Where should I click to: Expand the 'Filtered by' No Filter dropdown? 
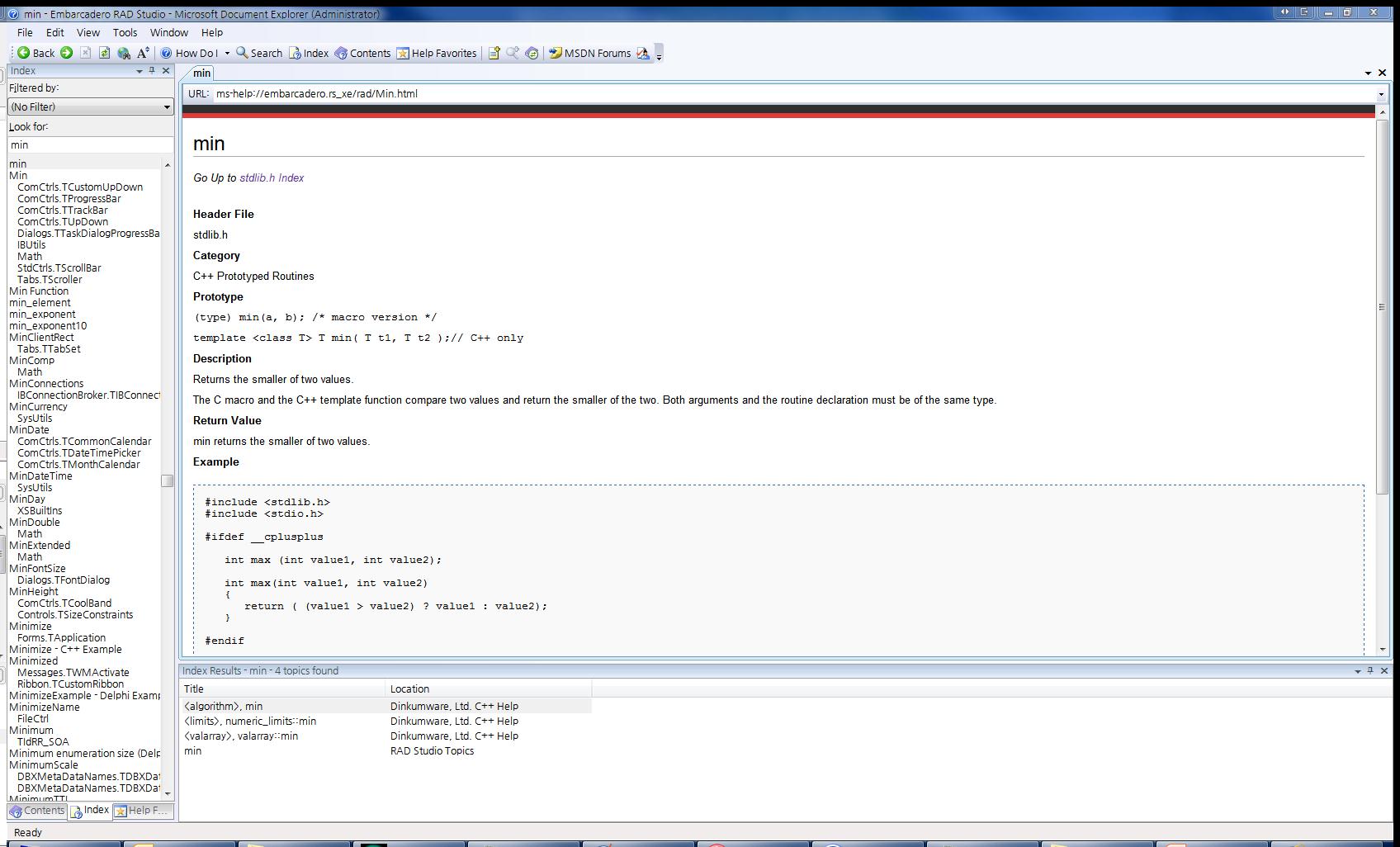click(166, 107)
